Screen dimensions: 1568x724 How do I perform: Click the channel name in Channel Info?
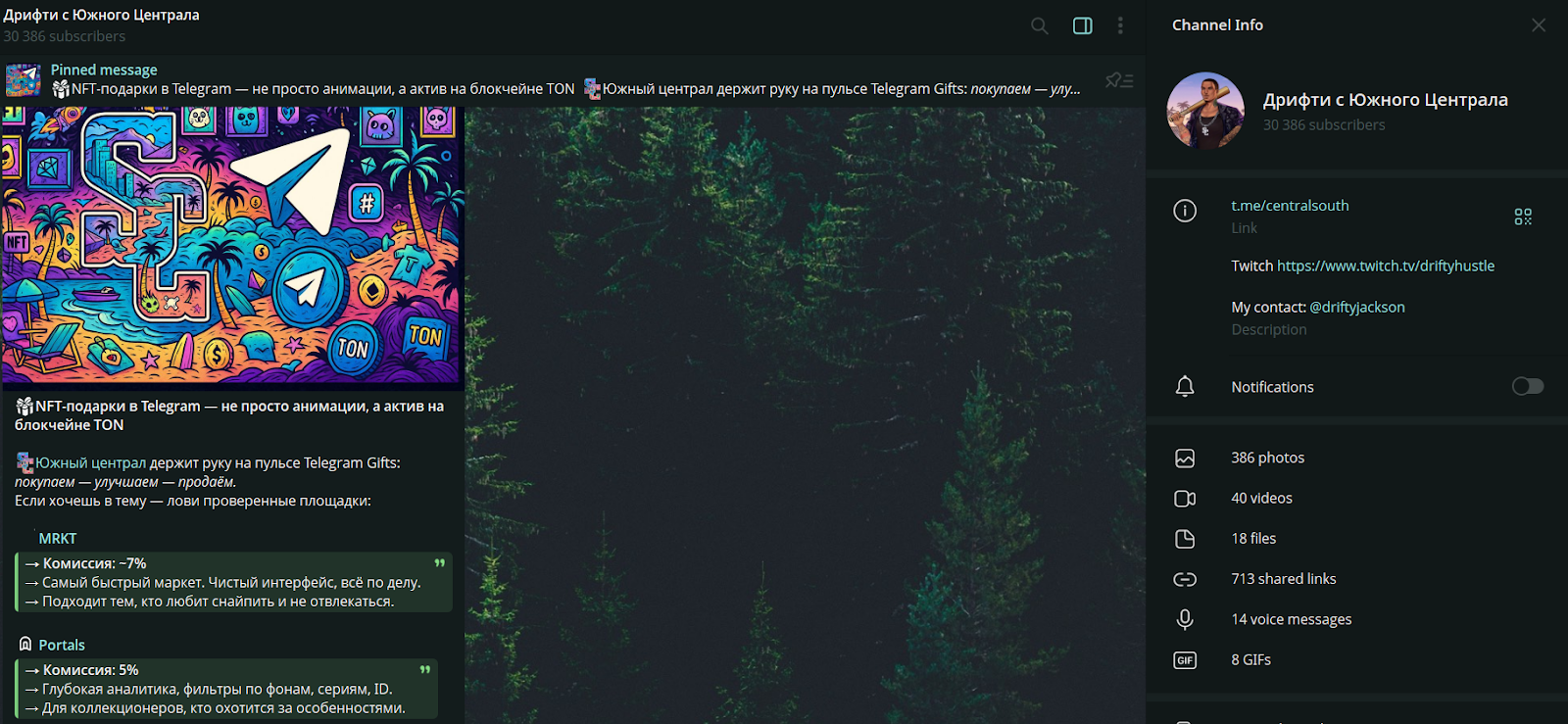[x=1386, y=100]
